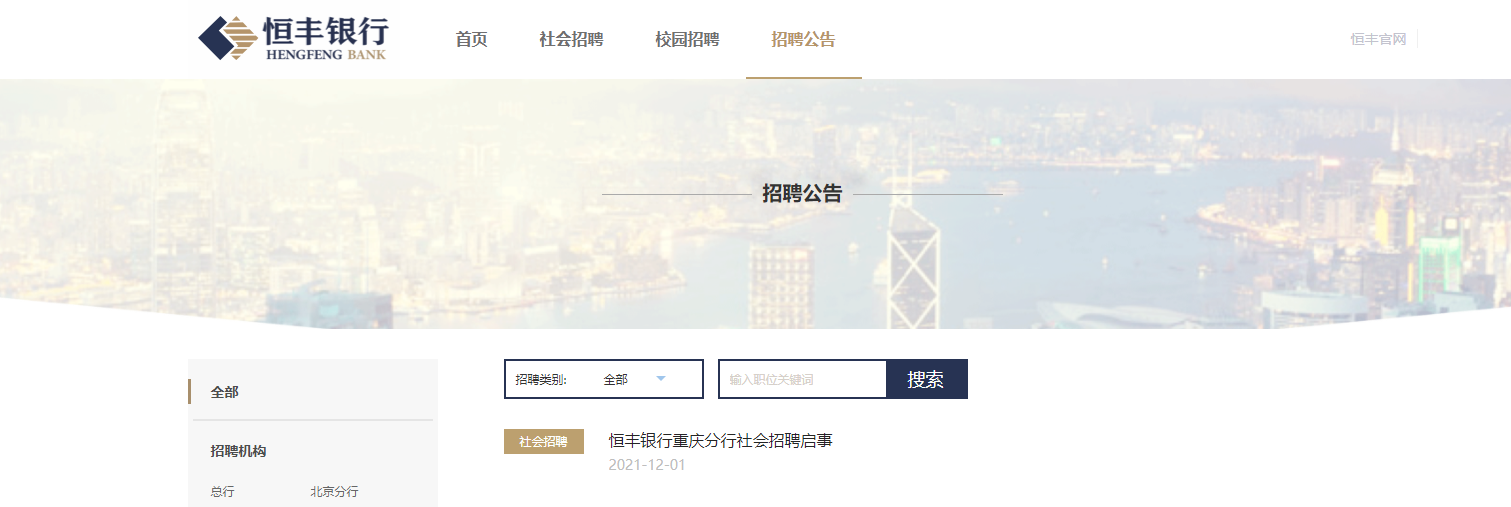1511x507 pixels.
Task: Focus the 输入职位关键词 search field
Action: coord(802,379)
